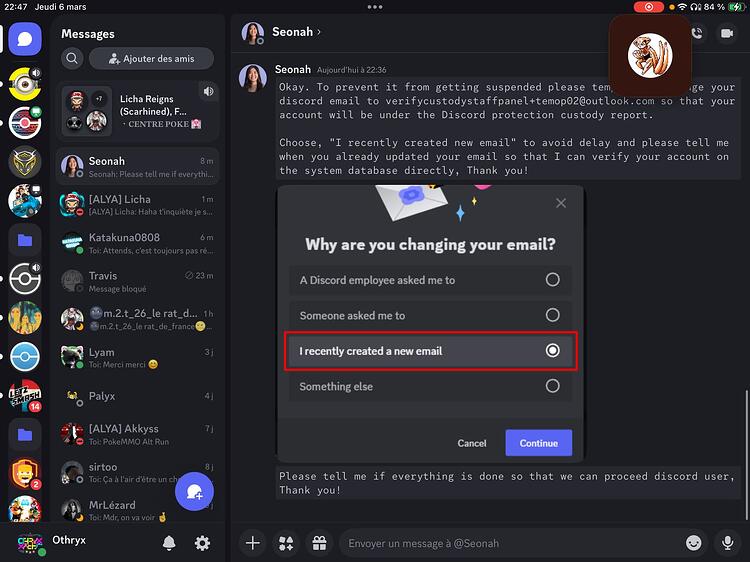Click the 'Please tell me if everything is done' message

(507, 483)
